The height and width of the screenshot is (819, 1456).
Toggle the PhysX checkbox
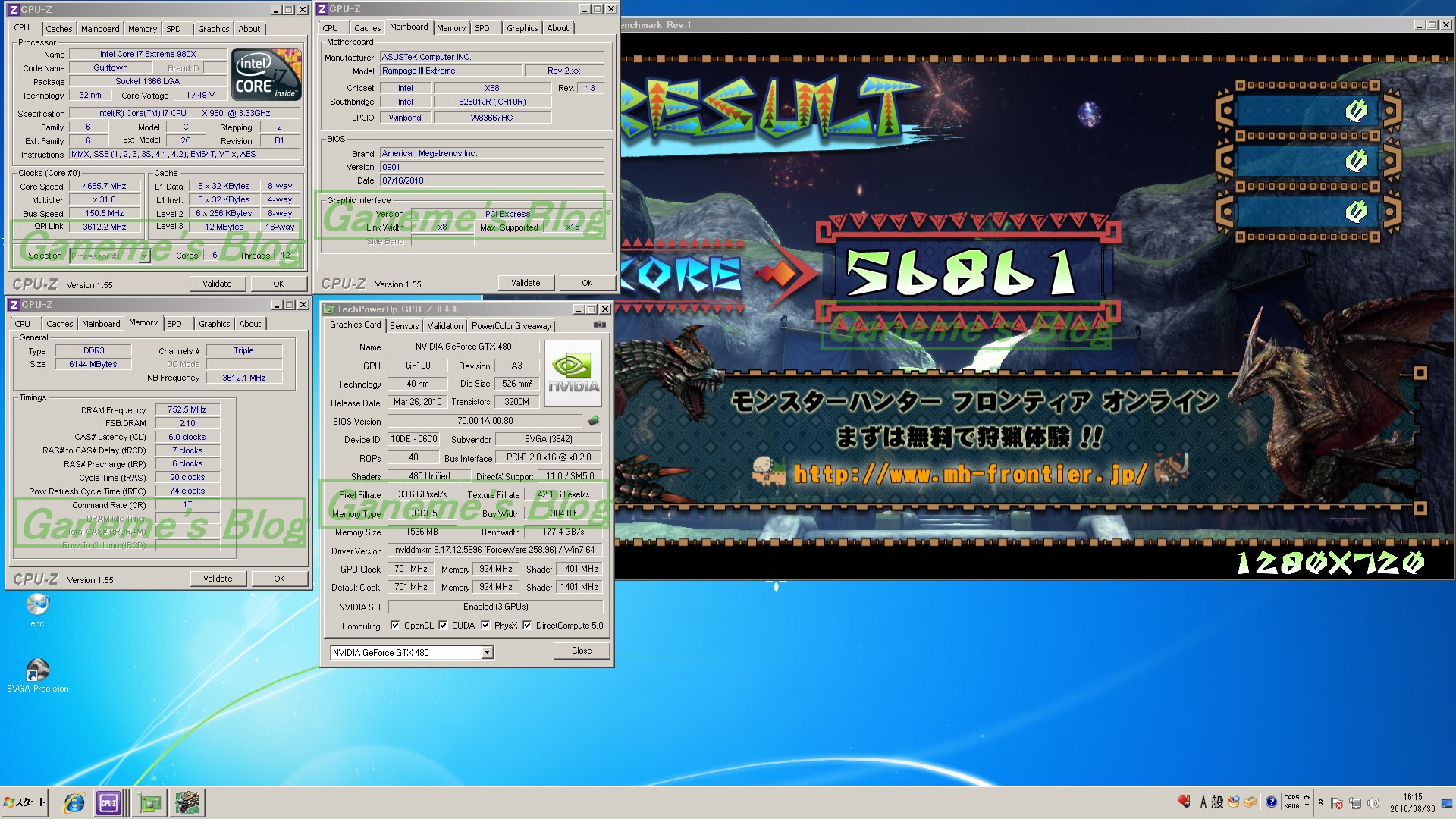485,626
